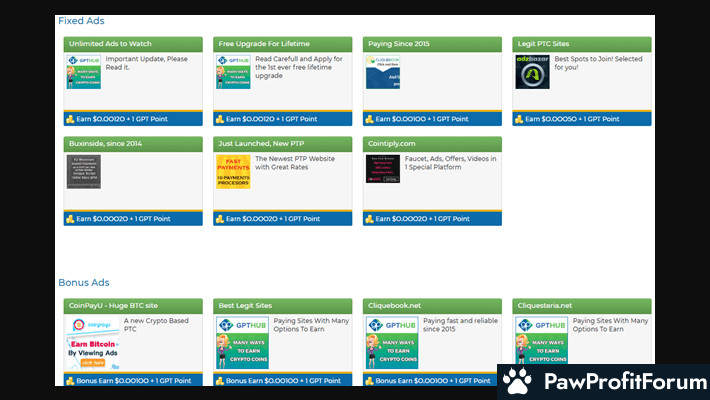Click the PawProfitForum paw logo
This screenshot has width=710, height=400.
point(517,382)
